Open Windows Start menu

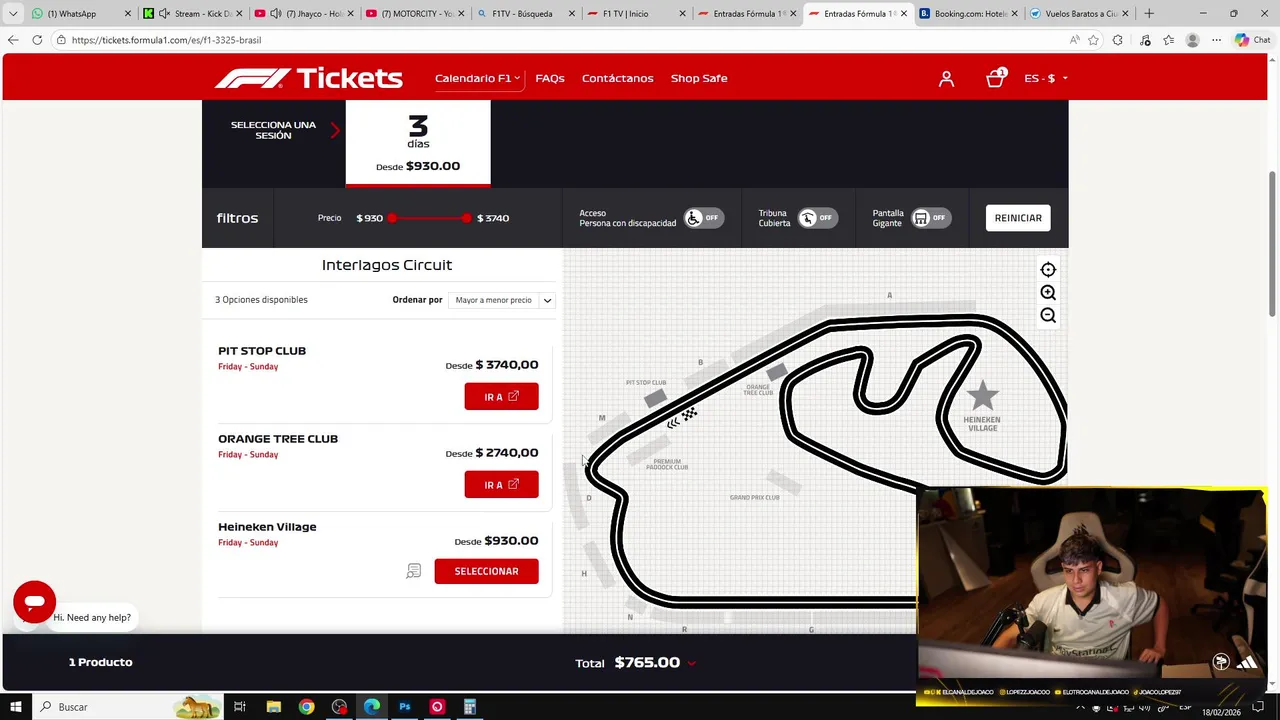16,707
